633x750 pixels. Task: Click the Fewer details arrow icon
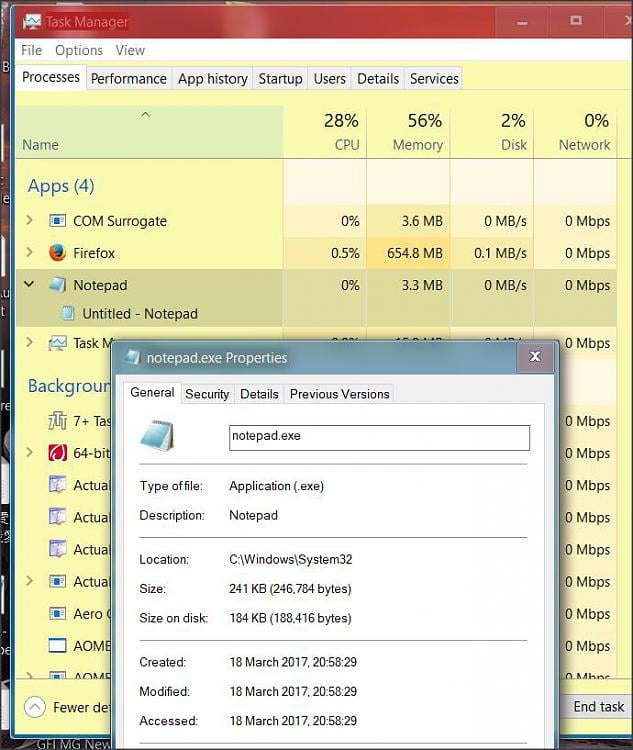(35, 706)
